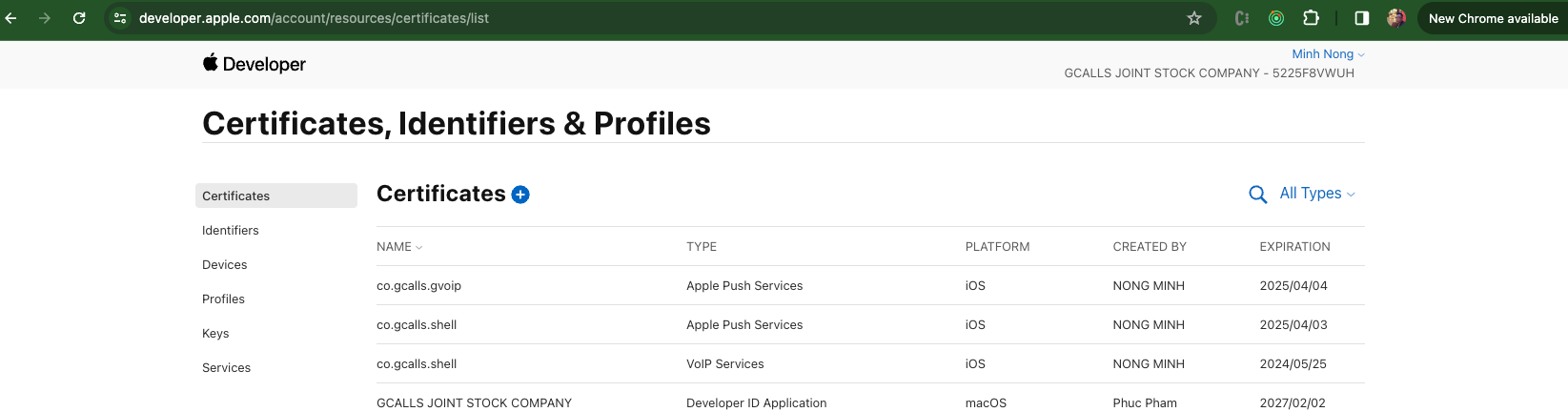
Task: Bookmark page with the star icon
Action: coord(1193,18)
